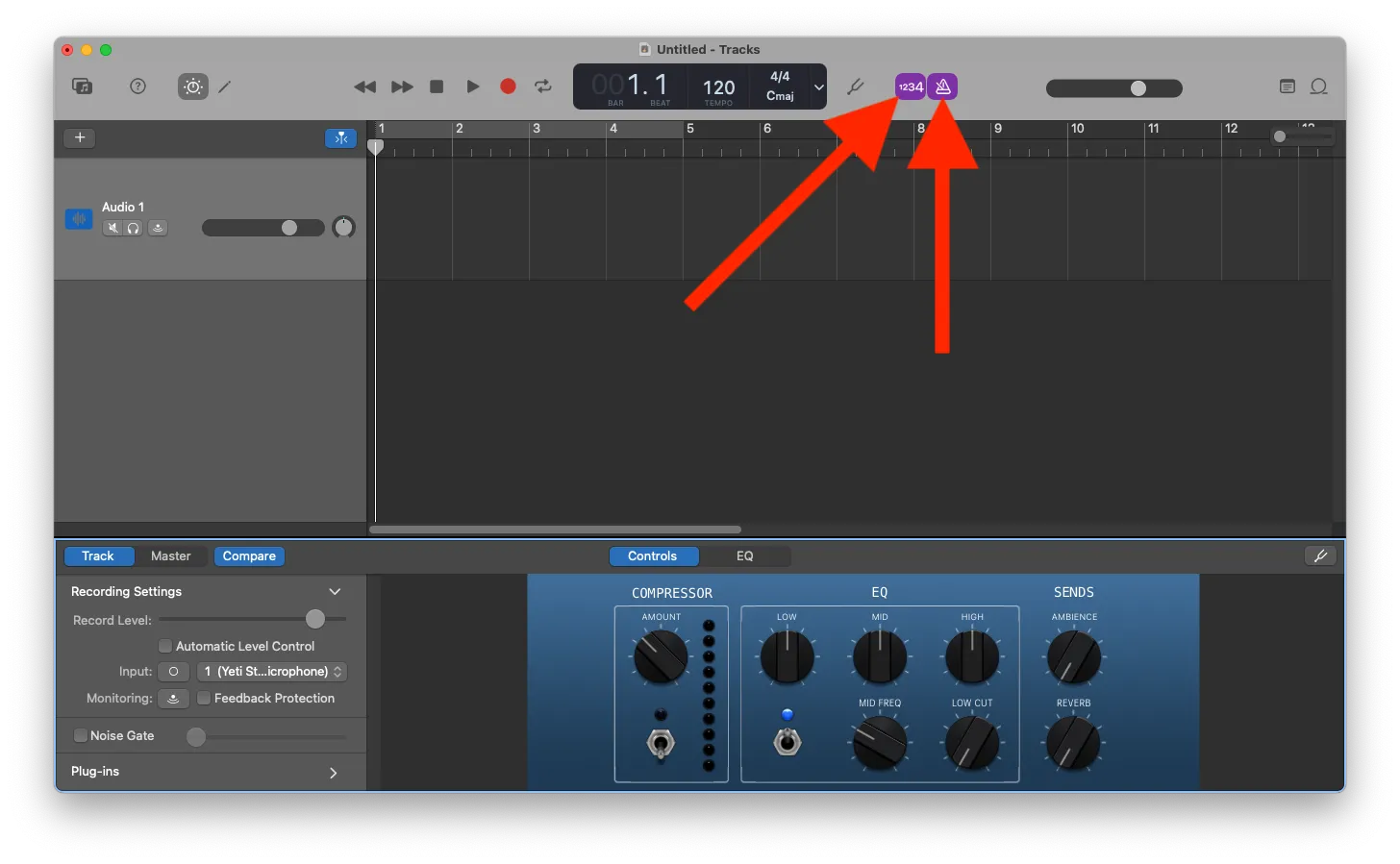This screenshot has width=1400, height=864.
Task: Enable Feedback Protection
Action: [x=204, y=698]
